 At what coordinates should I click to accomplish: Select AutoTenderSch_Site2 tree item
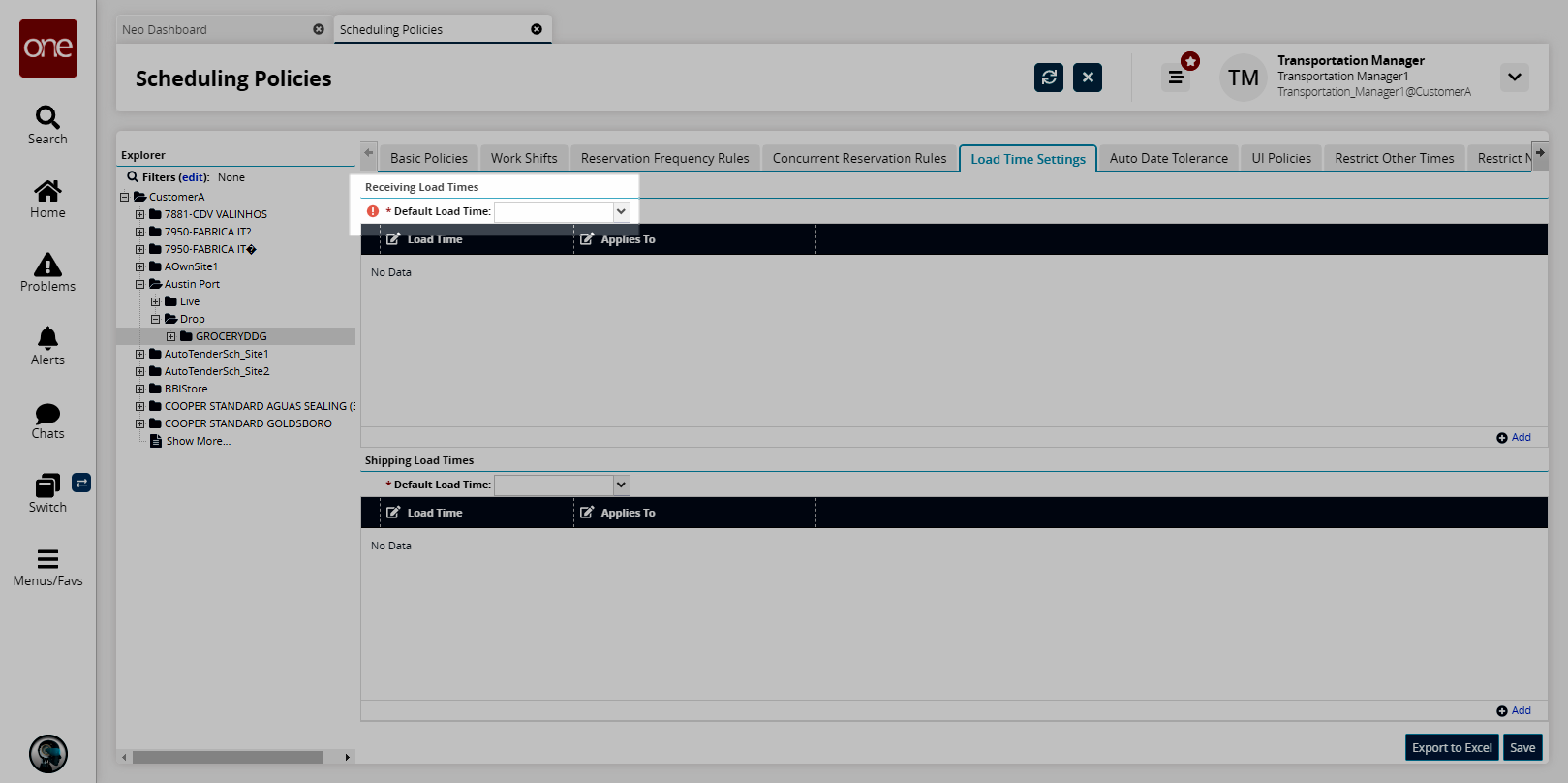(217, 371)
